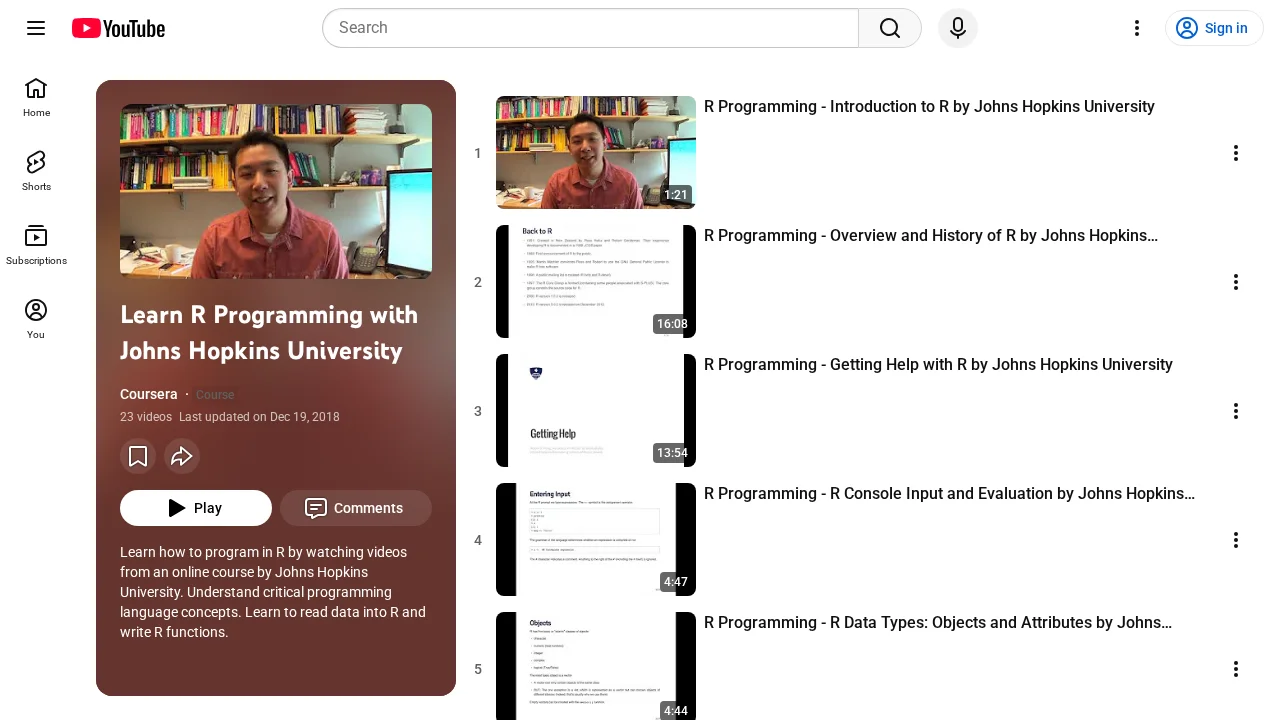The width and height of the screenshot is (1280, 720).
Task: Go to YouTube home via logo
Action: (x=118, y=28)
